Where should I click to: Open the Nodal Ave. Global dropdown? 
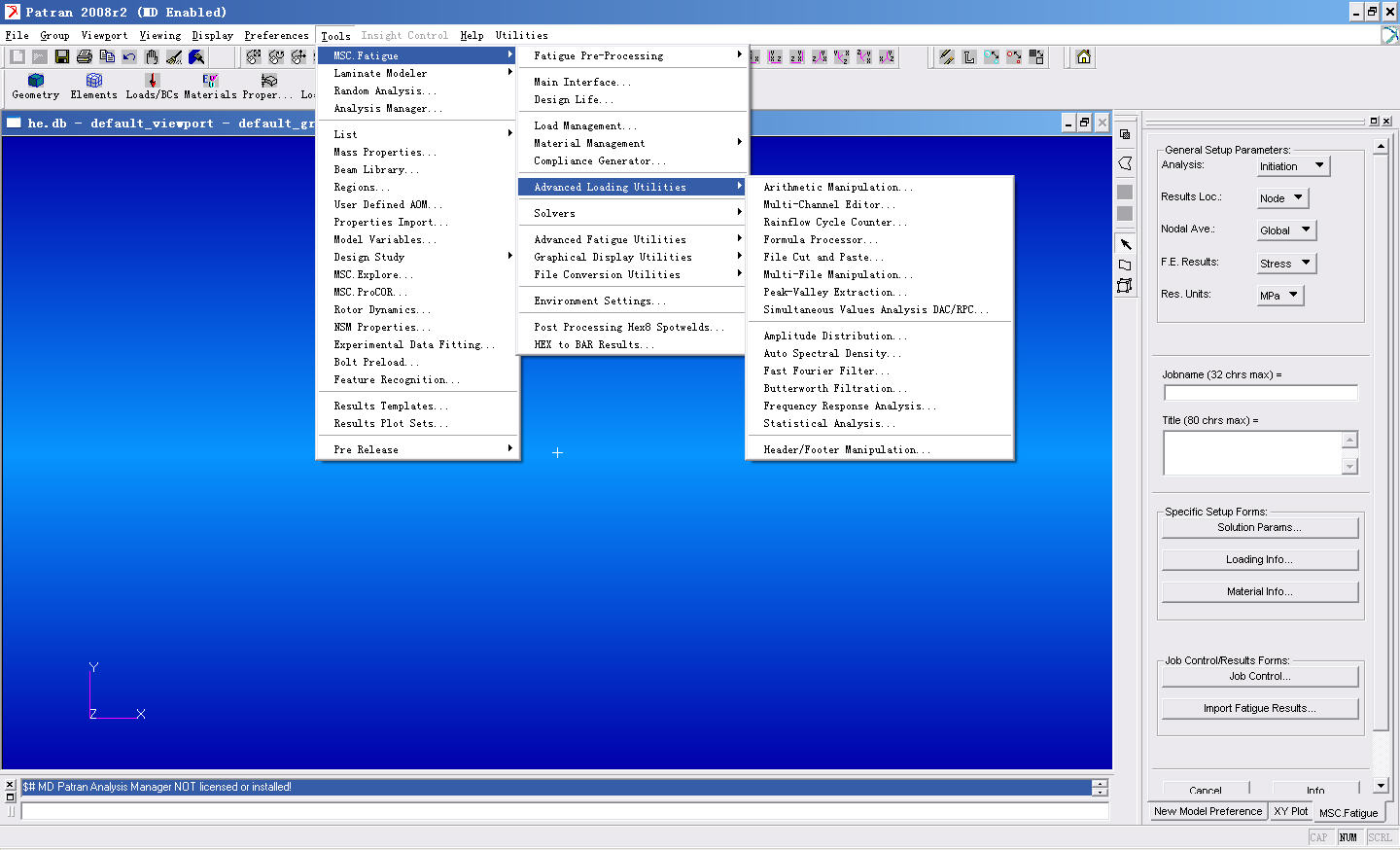(x=1286, y=230)
